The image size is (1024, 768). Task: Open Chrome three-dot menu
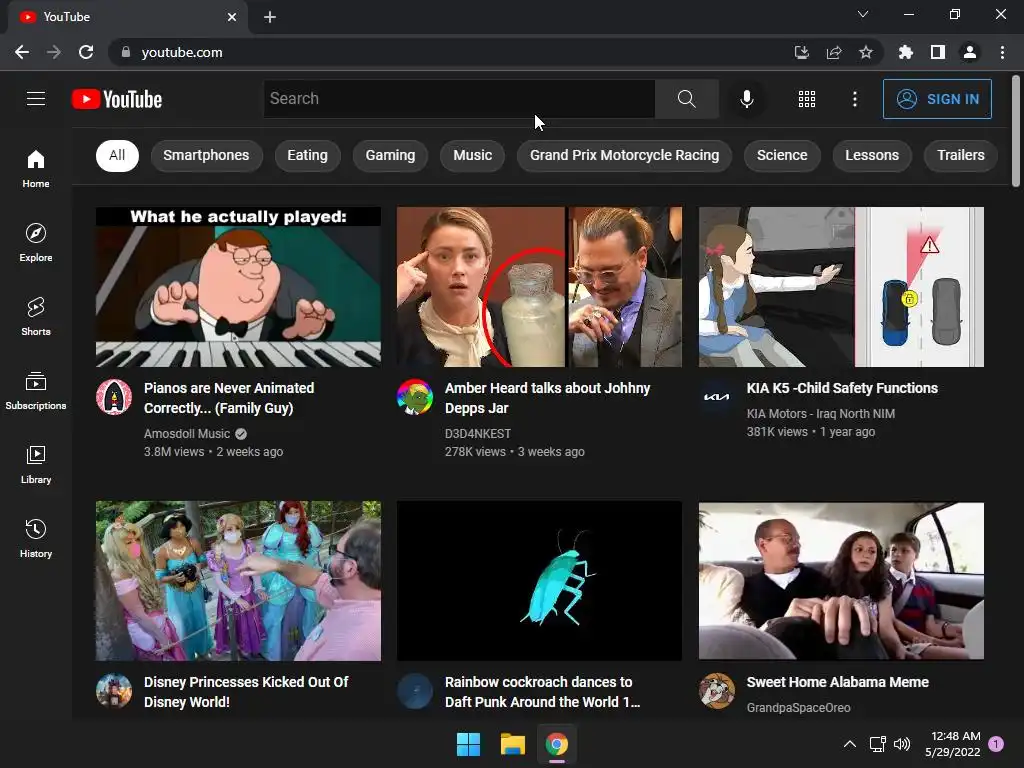(x=1002, y=52)
